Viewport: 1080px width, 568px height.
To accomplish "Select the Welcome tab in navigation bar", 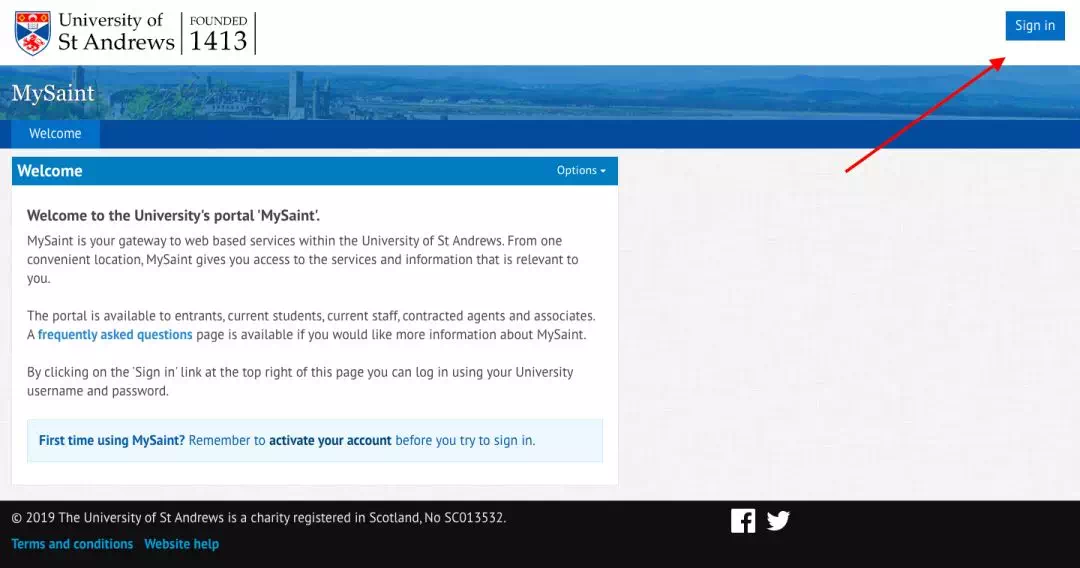I will [x=55, y=134].
